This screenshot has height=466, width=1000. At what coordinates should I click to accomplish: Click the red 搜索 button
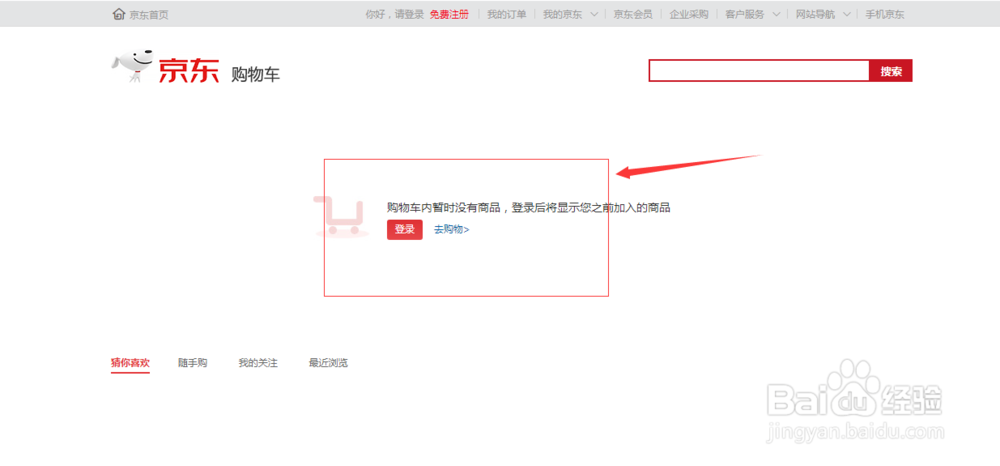[x=891, y=71]
